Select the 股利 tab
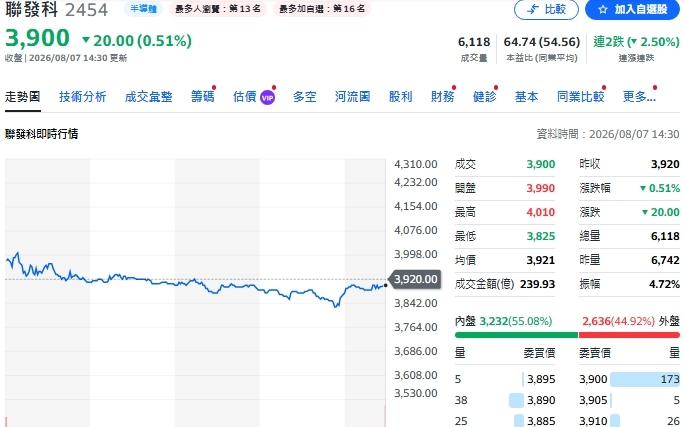 tap(401, 97)
